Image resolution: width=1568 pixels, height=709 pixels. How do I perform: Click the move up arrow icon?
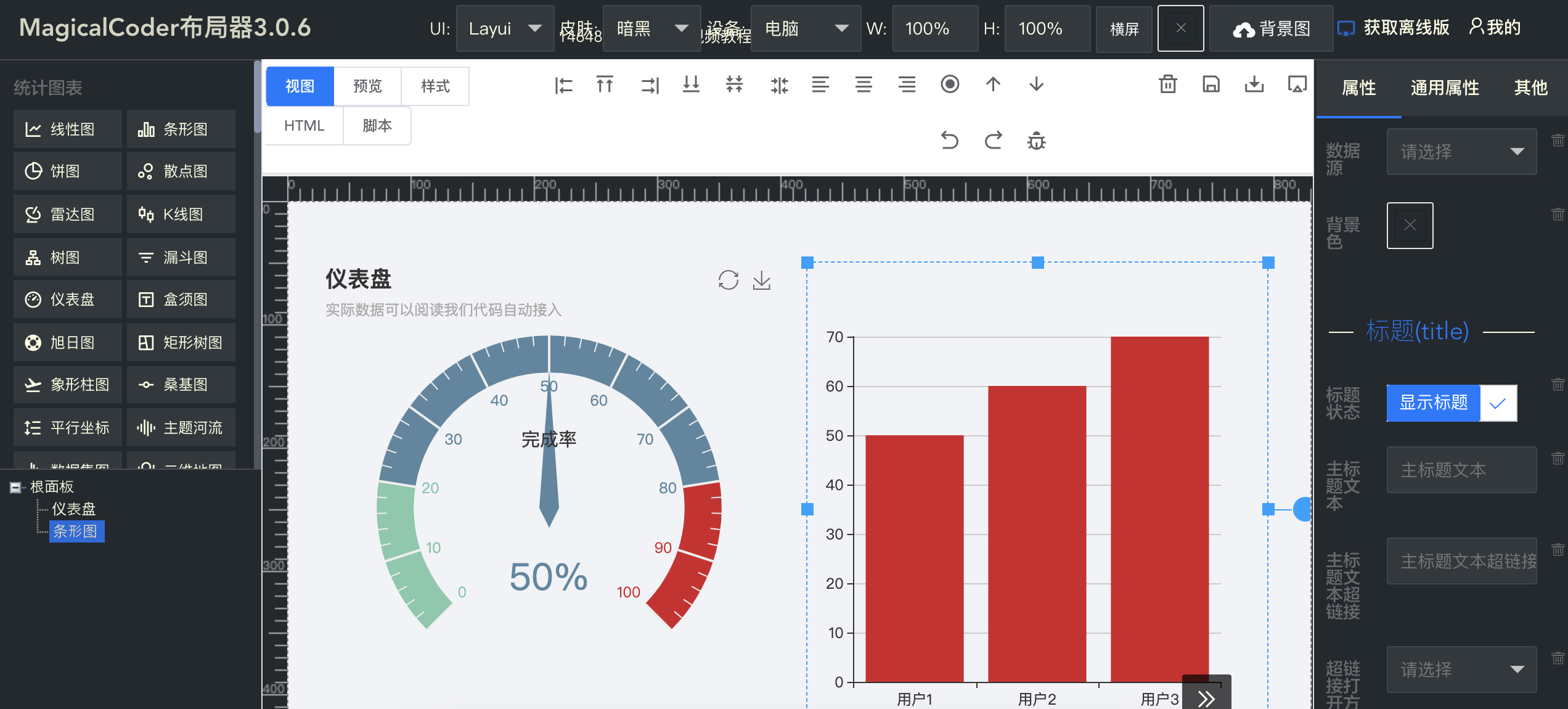pos(993,84)
